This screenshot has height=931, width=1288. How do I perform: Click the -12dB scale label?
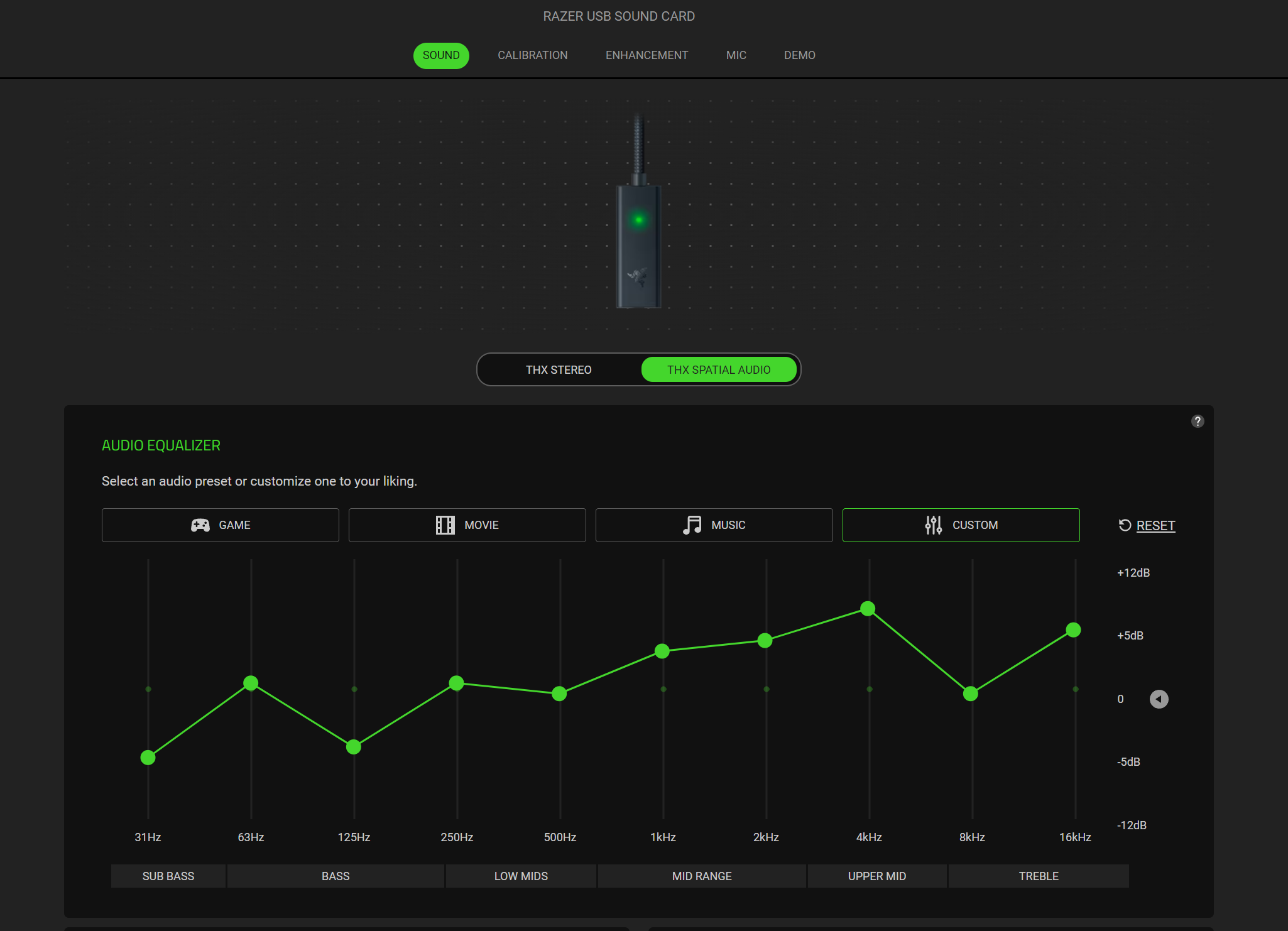[x=1132, y=825]
